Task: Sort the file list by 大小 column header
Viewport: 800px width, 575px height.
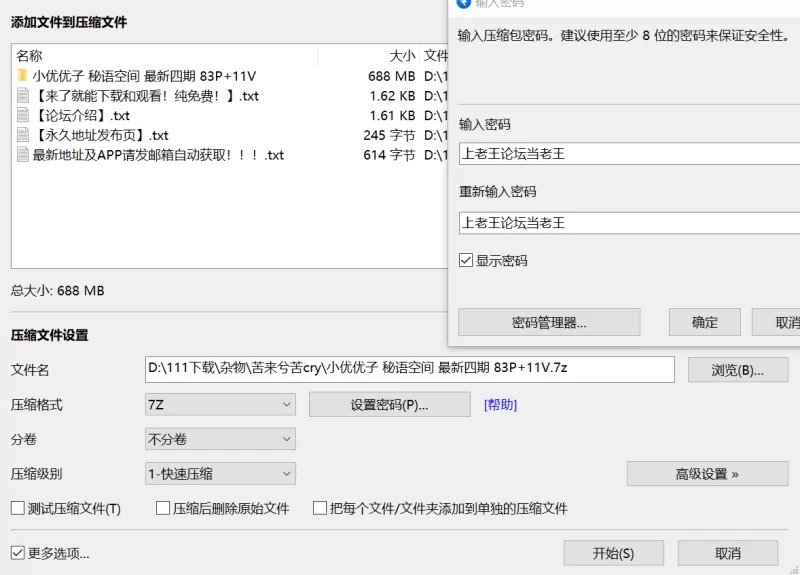Action: (x=368, y=56)
